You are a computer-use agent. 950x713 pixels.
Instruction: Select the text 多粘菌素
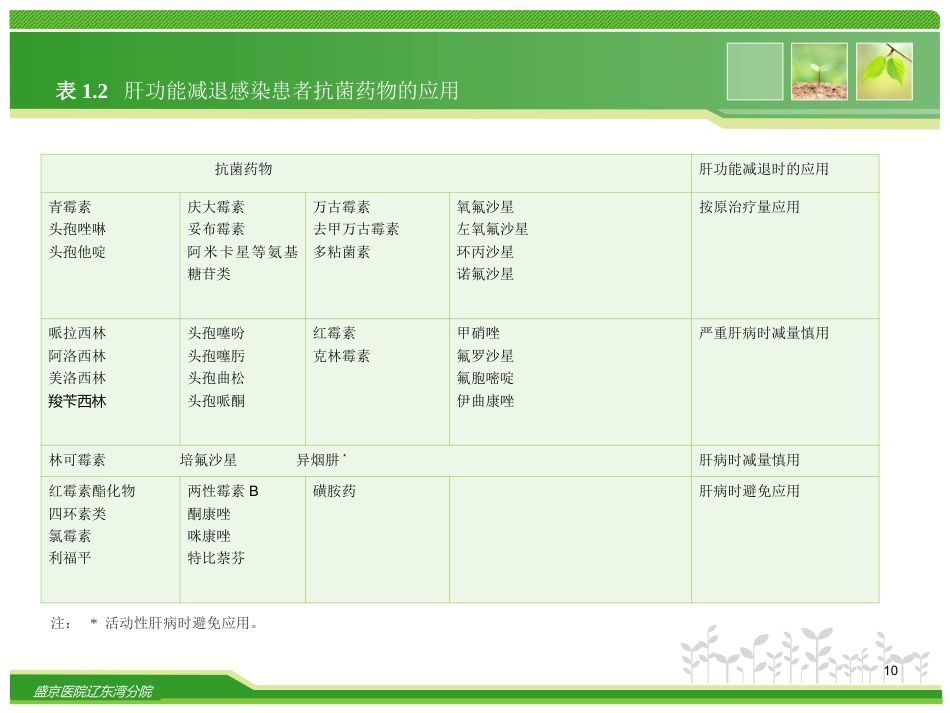341,252
